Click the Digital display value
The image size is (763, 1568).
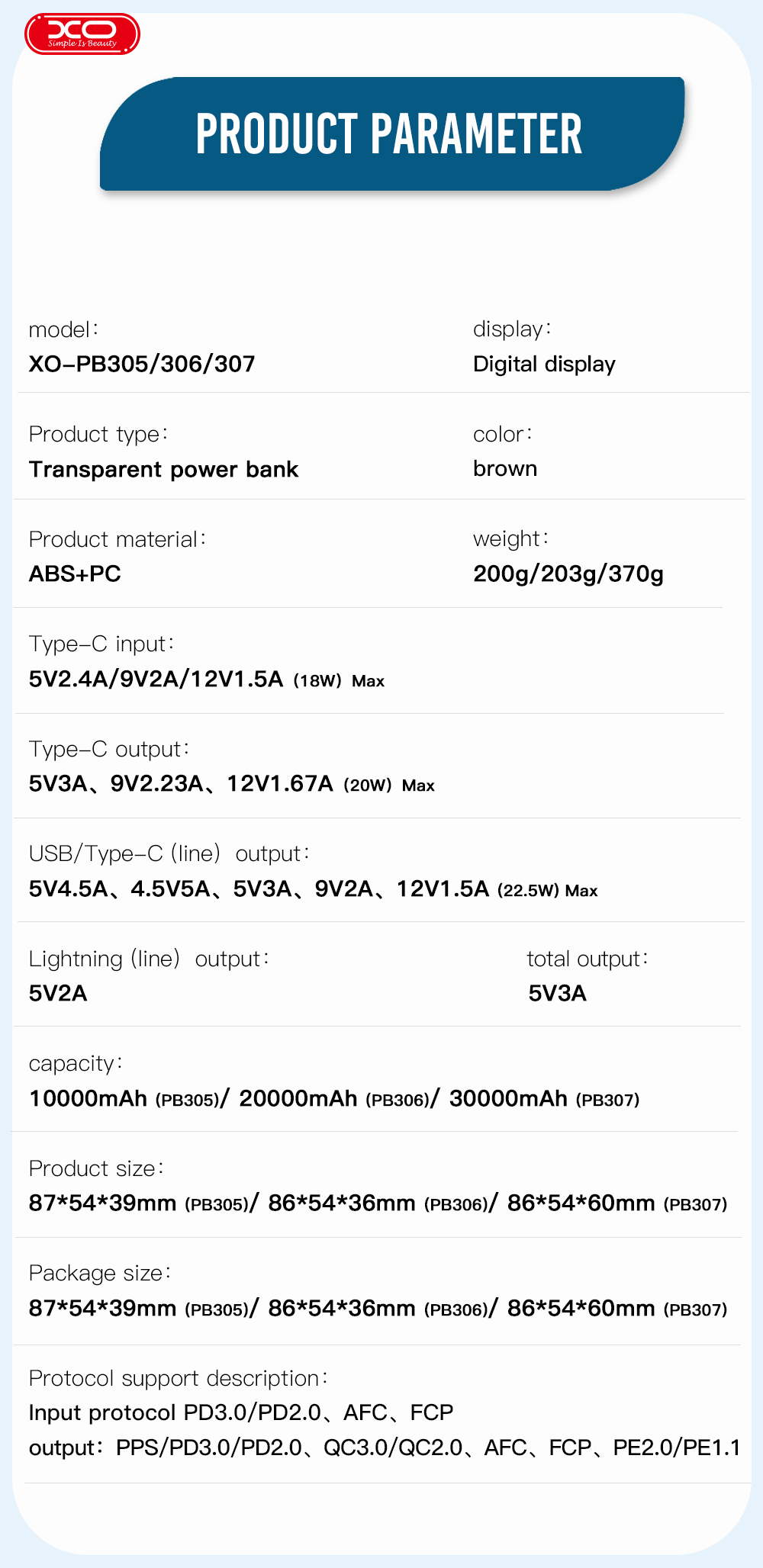(x=544, y=364)
